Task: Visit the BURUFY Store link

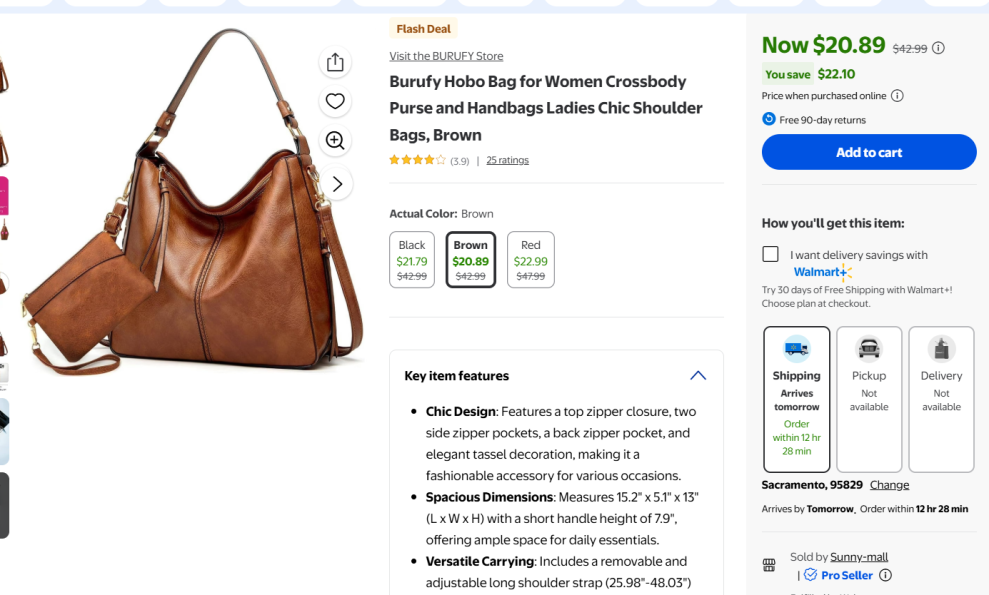Action: [x=446, y=56]
